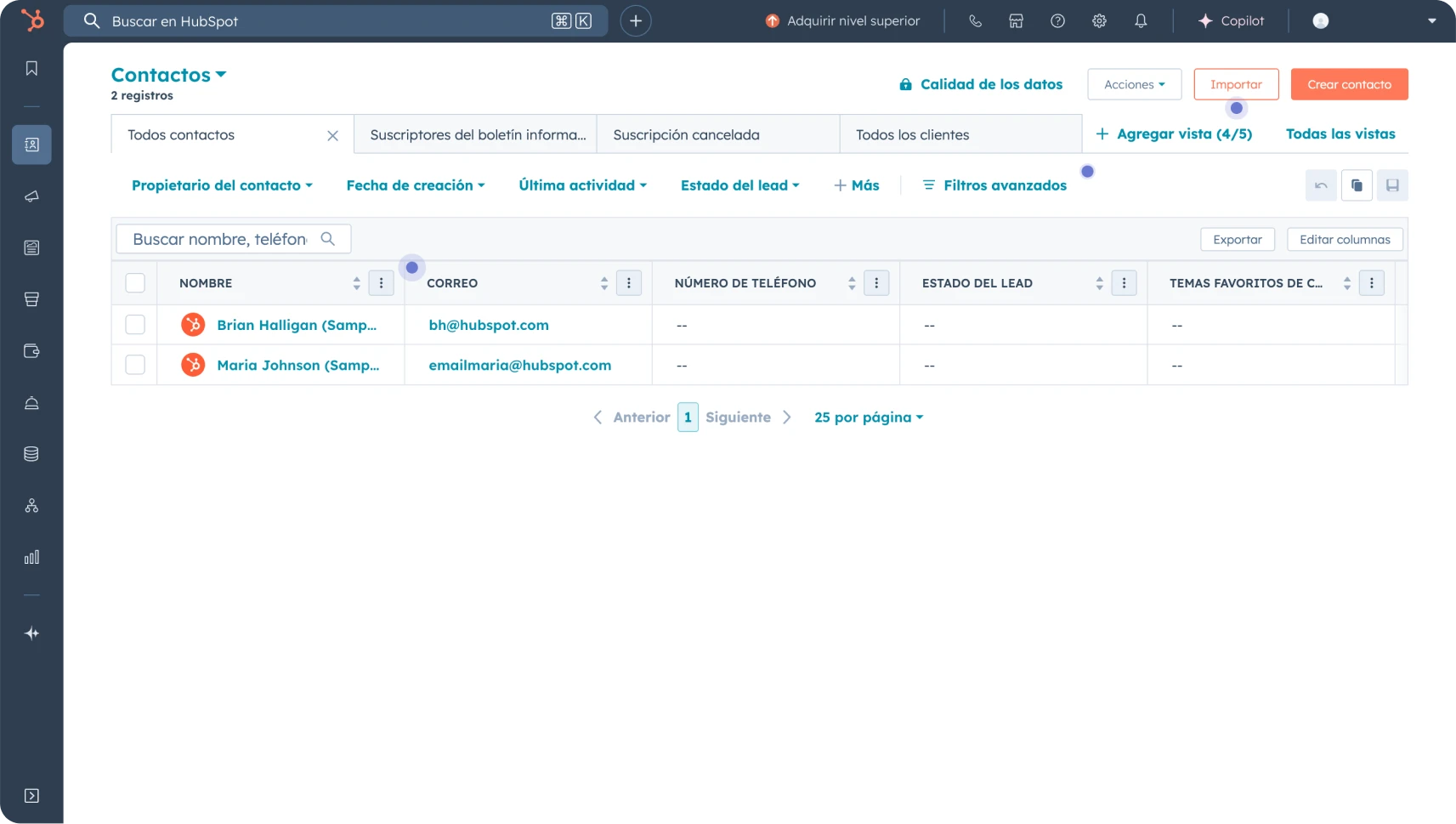Click the undo view changes icon

(x=1321, y=185)
